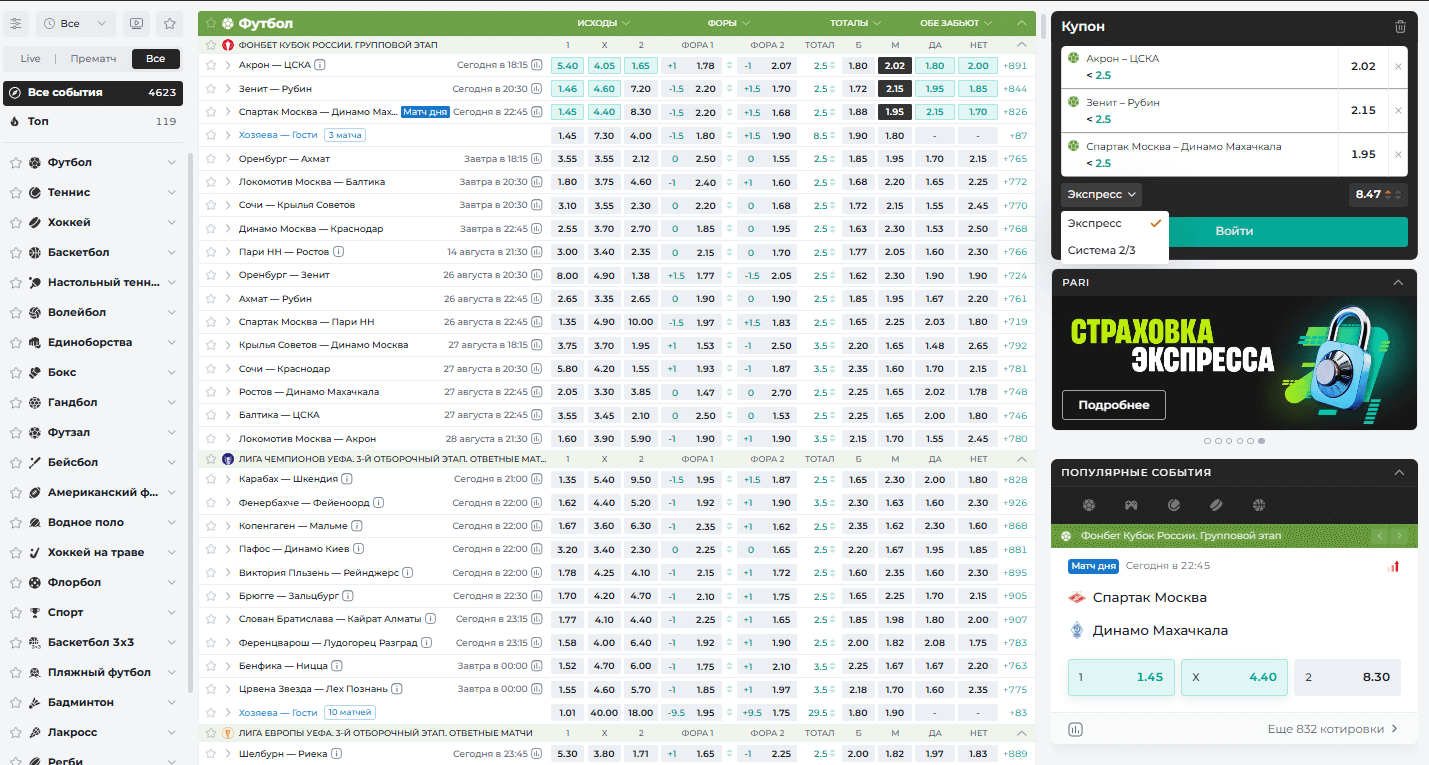Clear the coupon with the trash icon

click(1400, 27)
